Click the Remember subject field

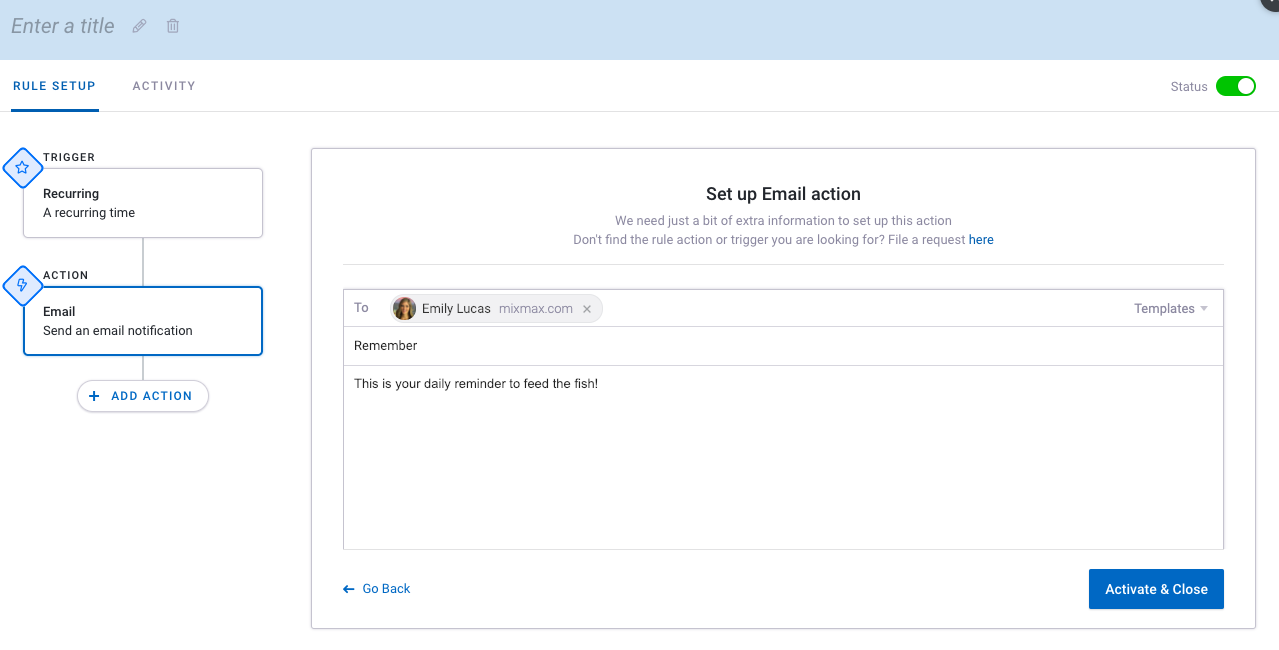tap(783, 346)
